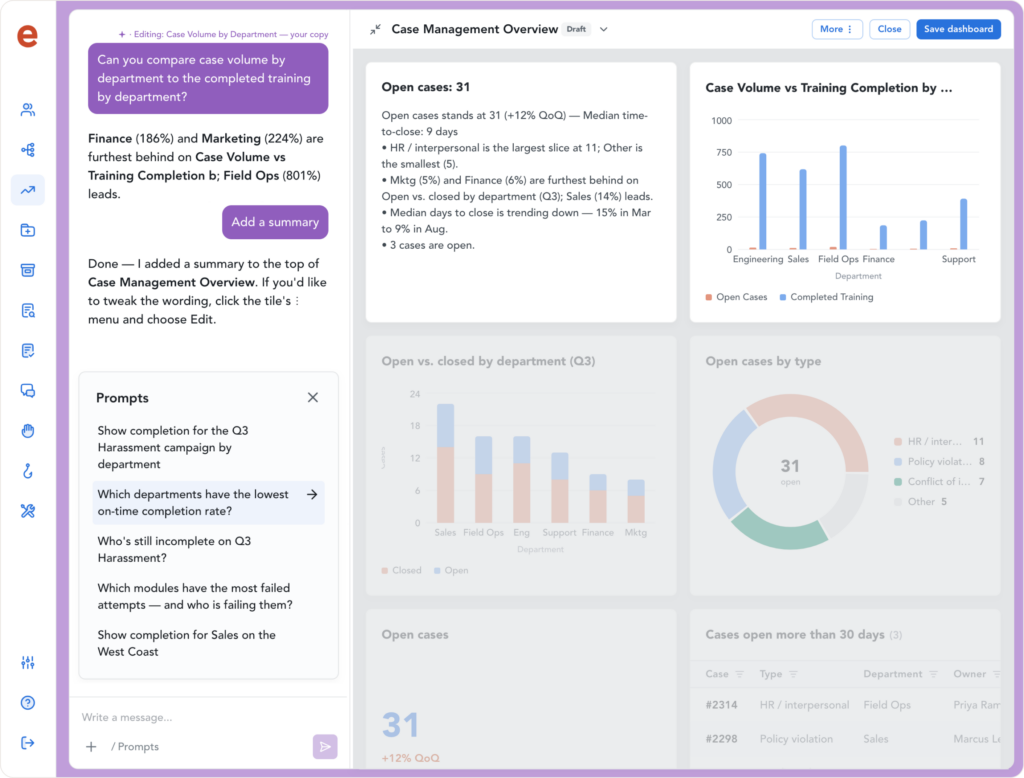
Task: Click the raised hand icon in sidebar
Action: pyautogui.click(x=27, y=430)
